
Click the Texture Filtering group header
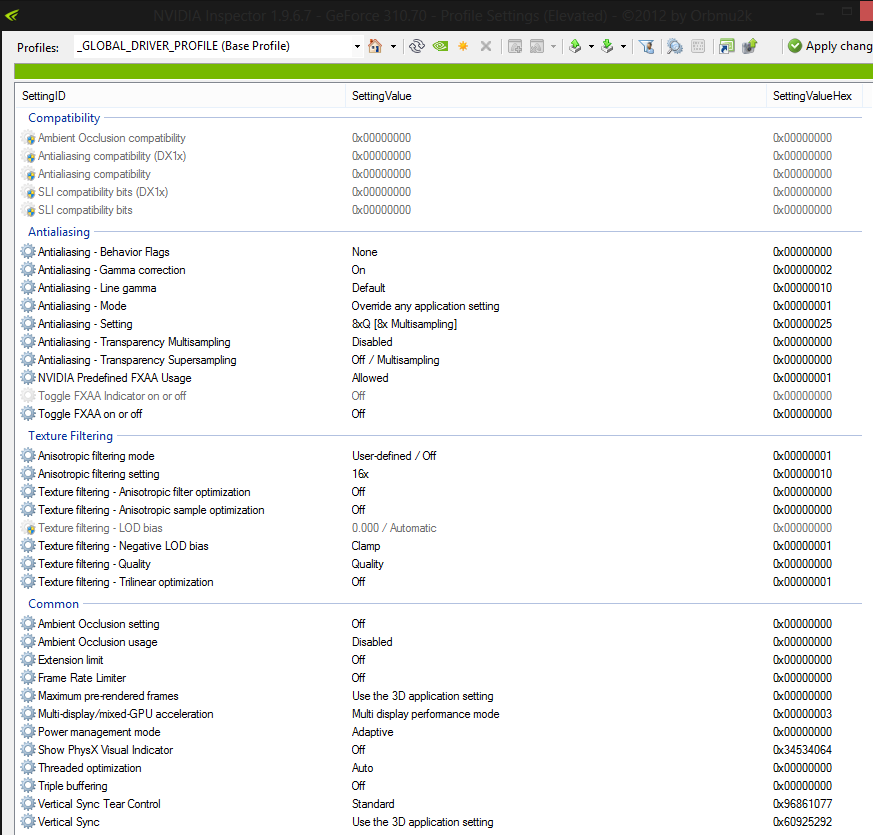pyautogui.click(x=71, y=436)
